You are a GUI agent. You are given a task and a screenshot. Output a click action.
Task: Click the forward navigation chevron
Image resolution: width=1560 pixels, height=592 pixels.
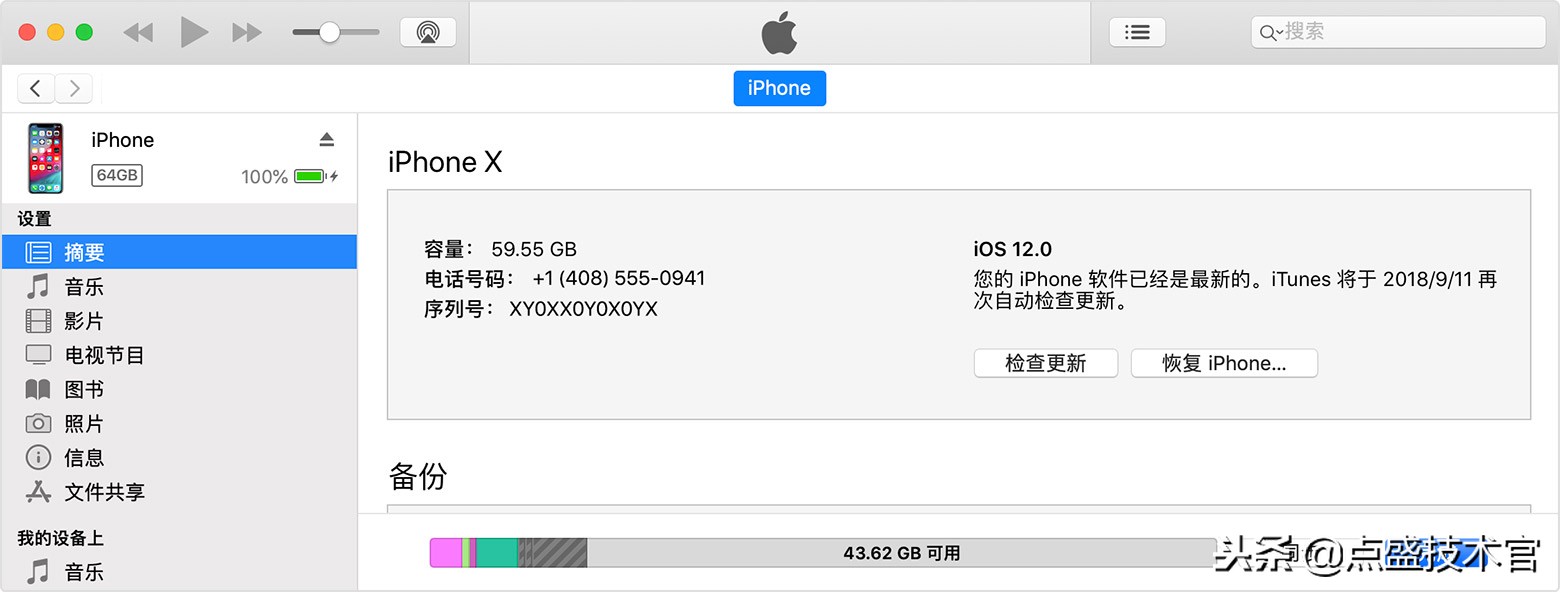[74, 88]
